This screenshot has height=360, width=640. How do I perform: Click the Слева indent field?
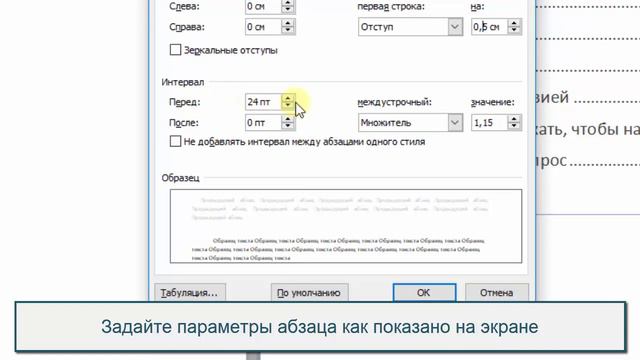click(x=263, y=6)
